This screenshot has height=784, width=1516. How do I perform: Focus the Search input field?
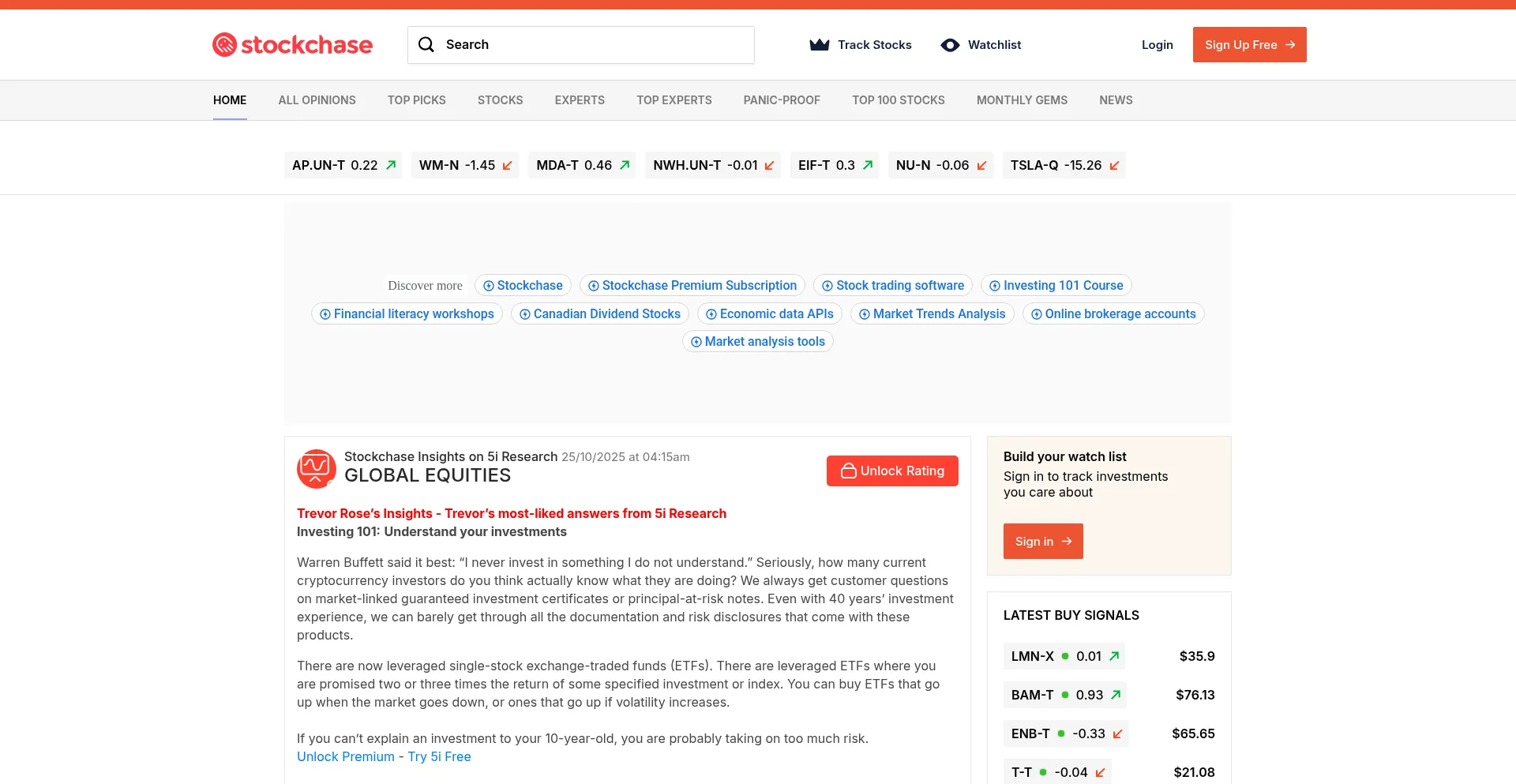(592, 45)
